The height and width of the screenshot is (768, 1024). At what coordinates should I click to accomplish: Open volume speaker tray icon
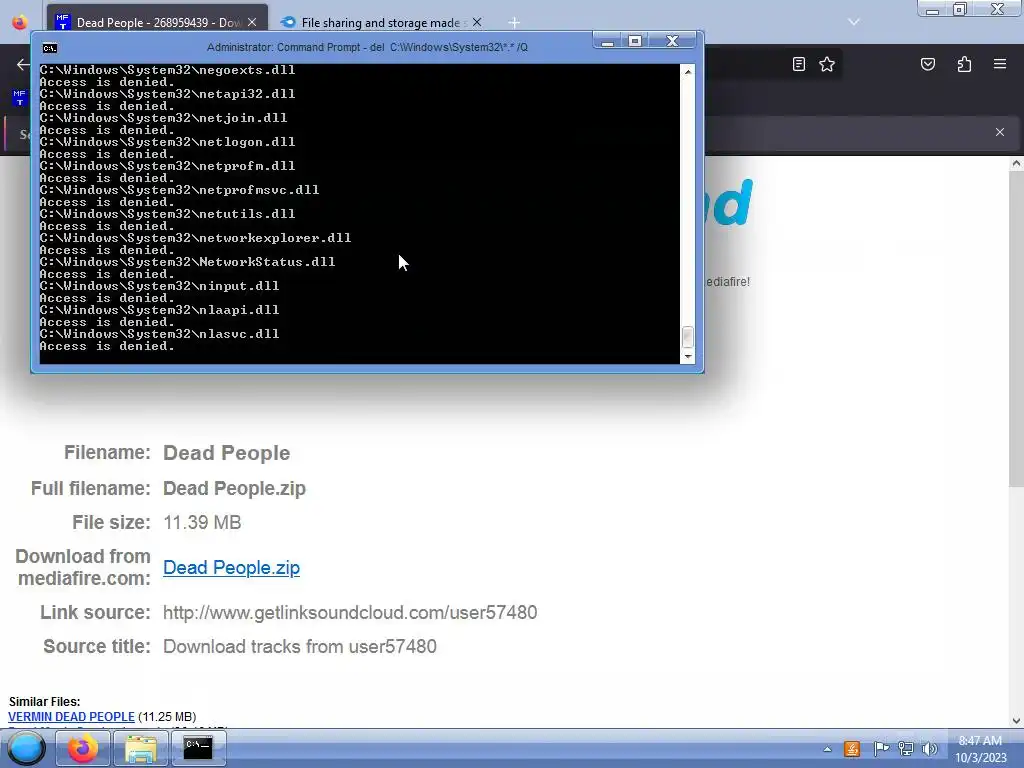click(x=929, y=749)
